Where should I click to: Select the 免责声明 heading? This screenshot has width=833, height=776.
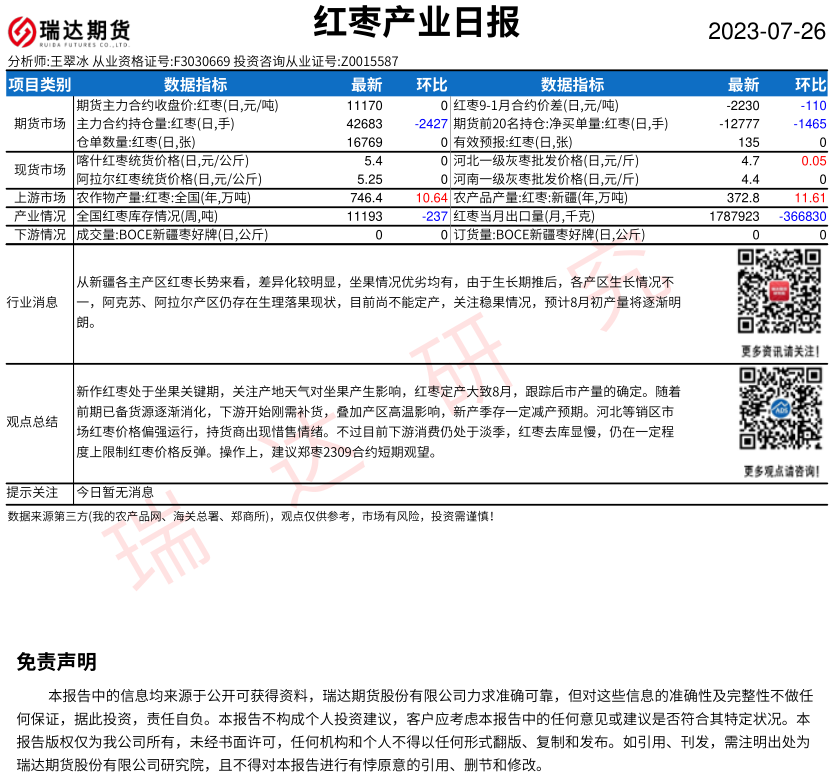coord(57,662)
